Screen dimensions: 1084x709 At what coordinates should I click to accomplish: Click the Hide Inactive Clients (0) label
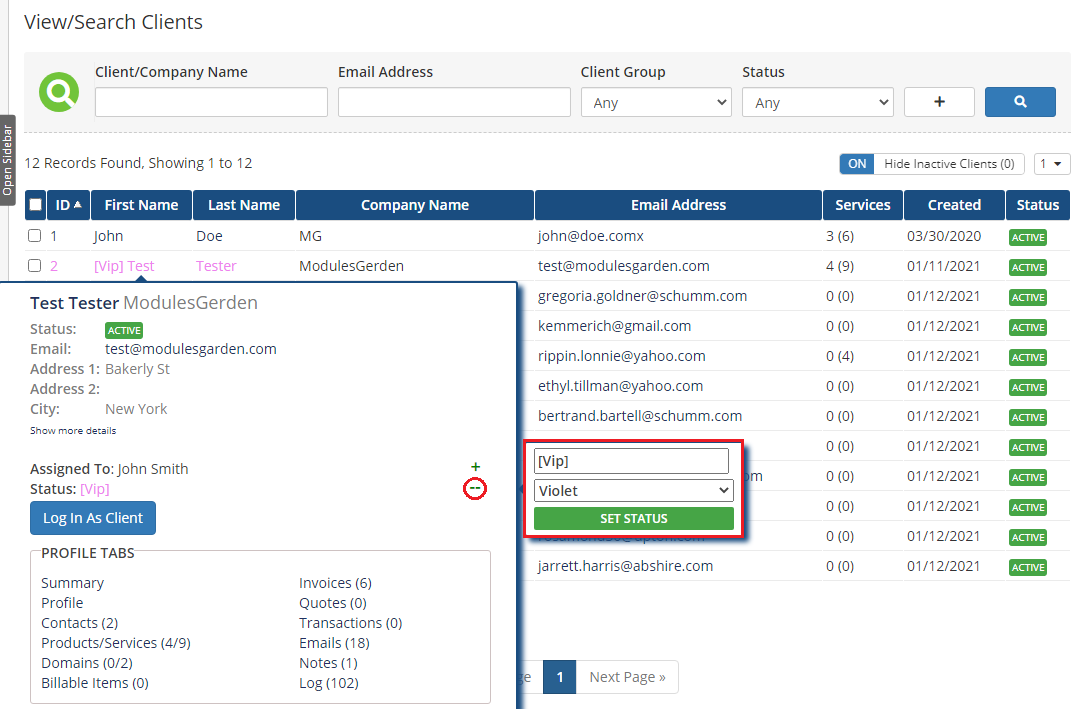(949, 164)
